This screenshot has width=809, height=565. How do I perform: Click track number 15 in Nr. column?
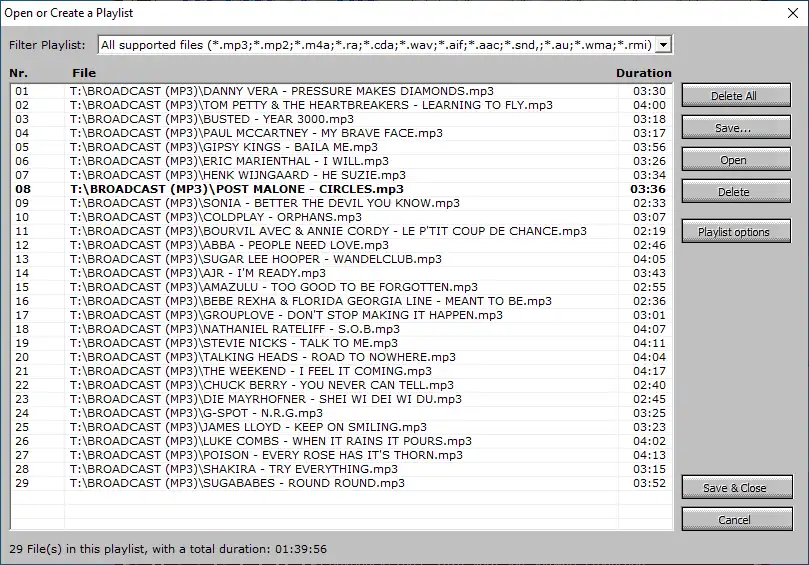22,287
